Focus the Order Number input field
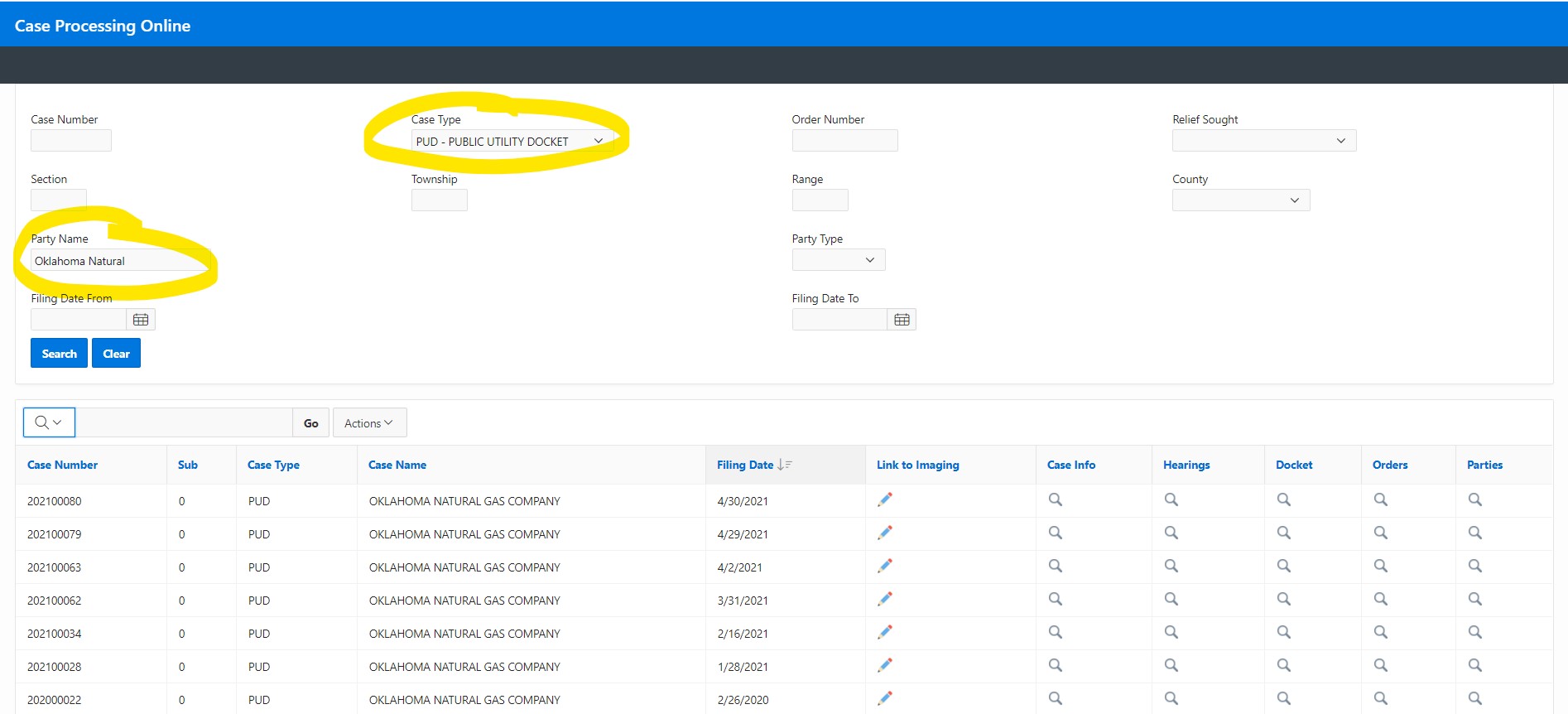Viewport: 1568px width, 714px height. [x=844, y=141]
